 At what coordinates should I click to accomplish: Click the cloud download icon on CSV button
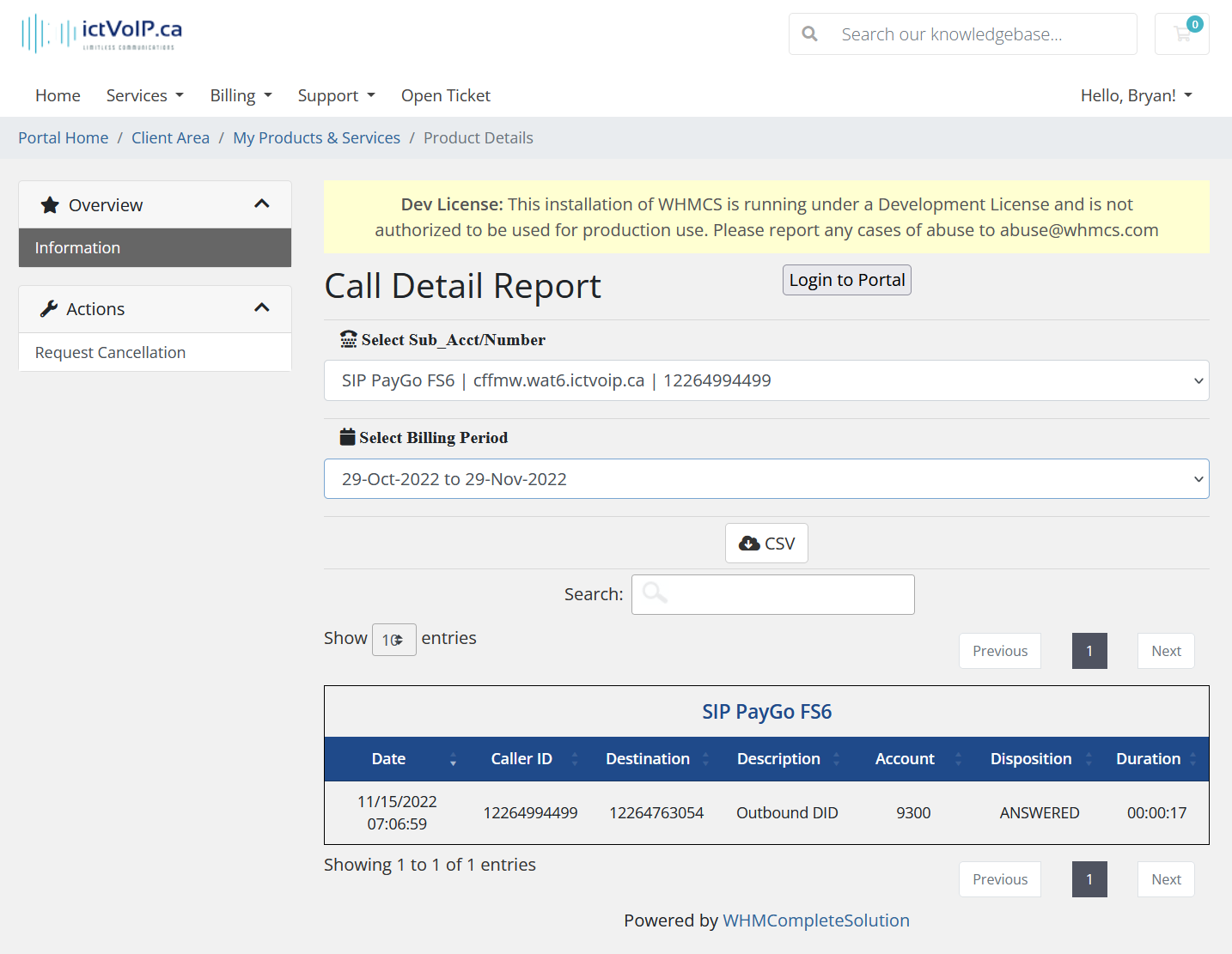(749, 544)
